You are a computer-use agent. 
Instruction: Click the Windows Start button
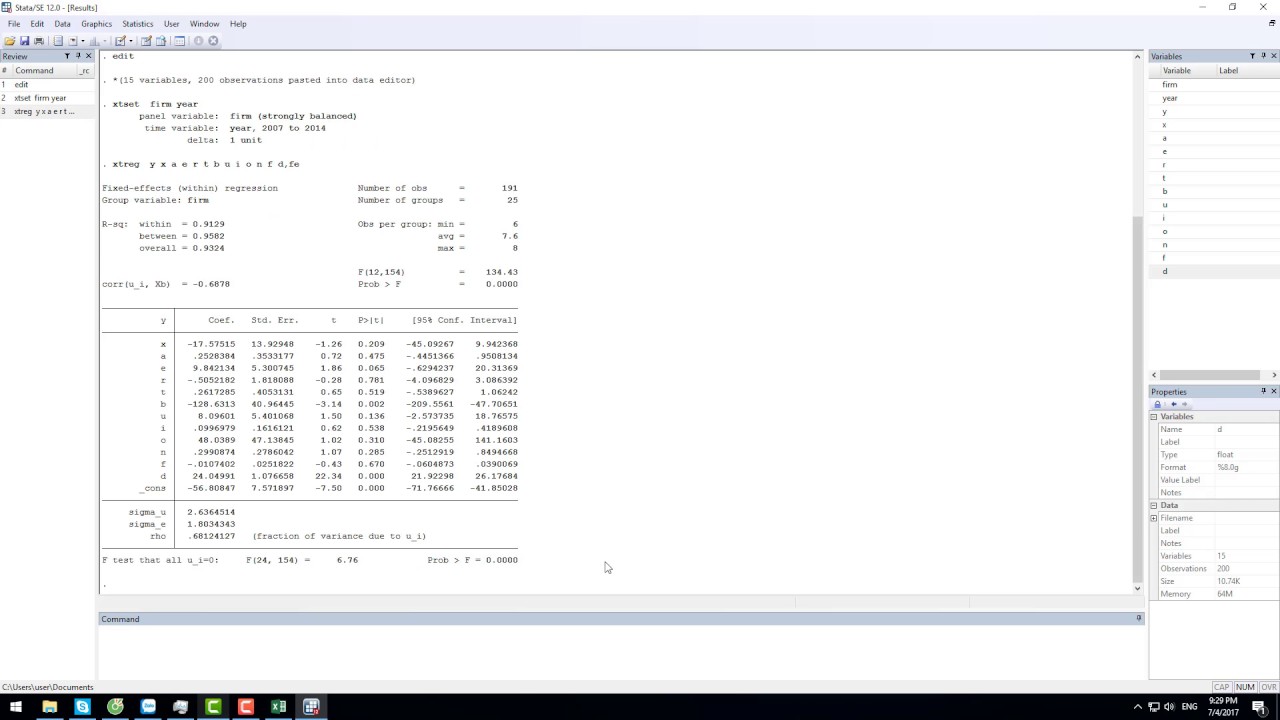pos(16,707)
